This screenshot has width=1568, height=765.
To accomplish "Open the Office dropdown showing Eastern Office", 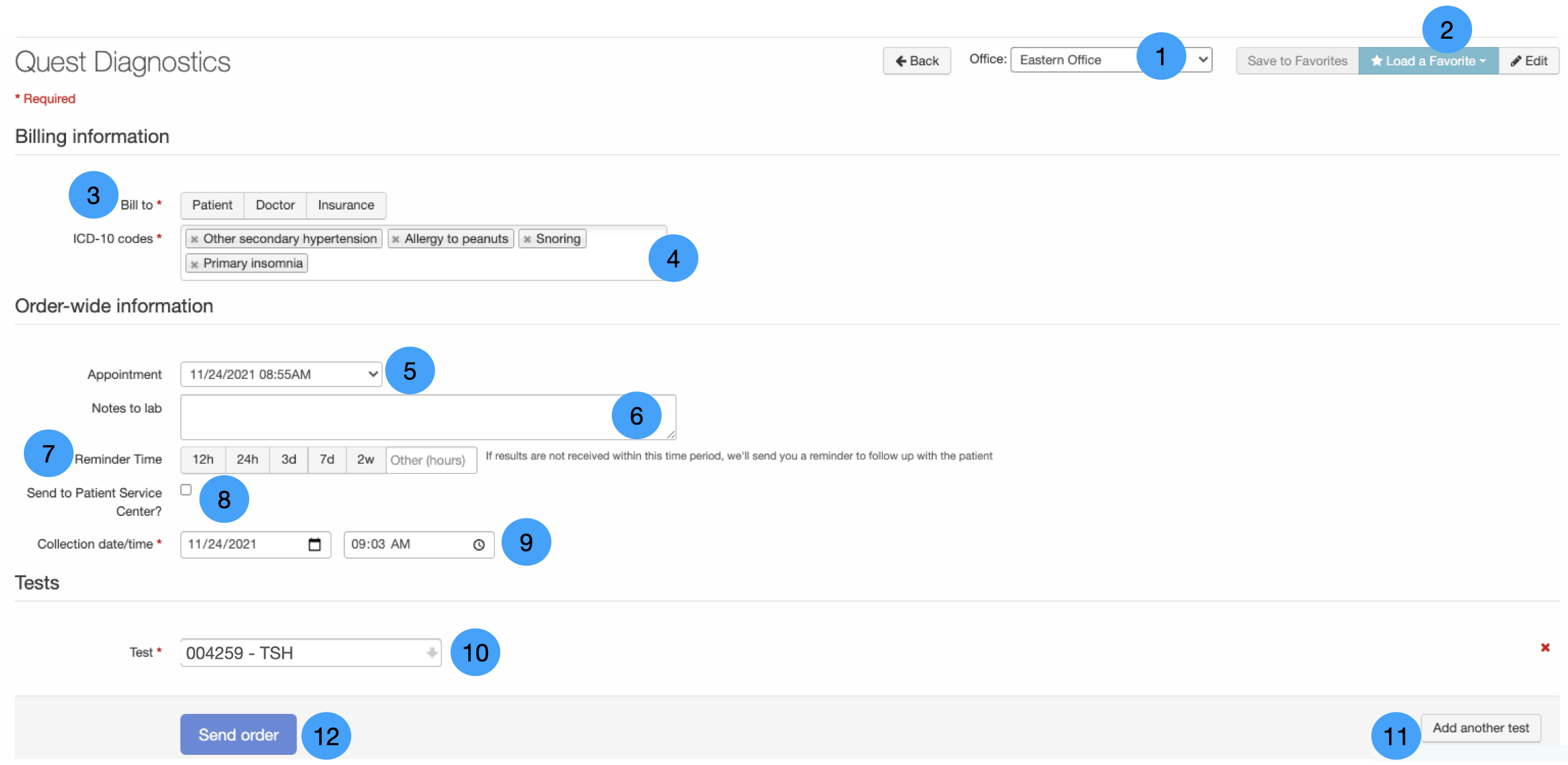I will 1111,60.
